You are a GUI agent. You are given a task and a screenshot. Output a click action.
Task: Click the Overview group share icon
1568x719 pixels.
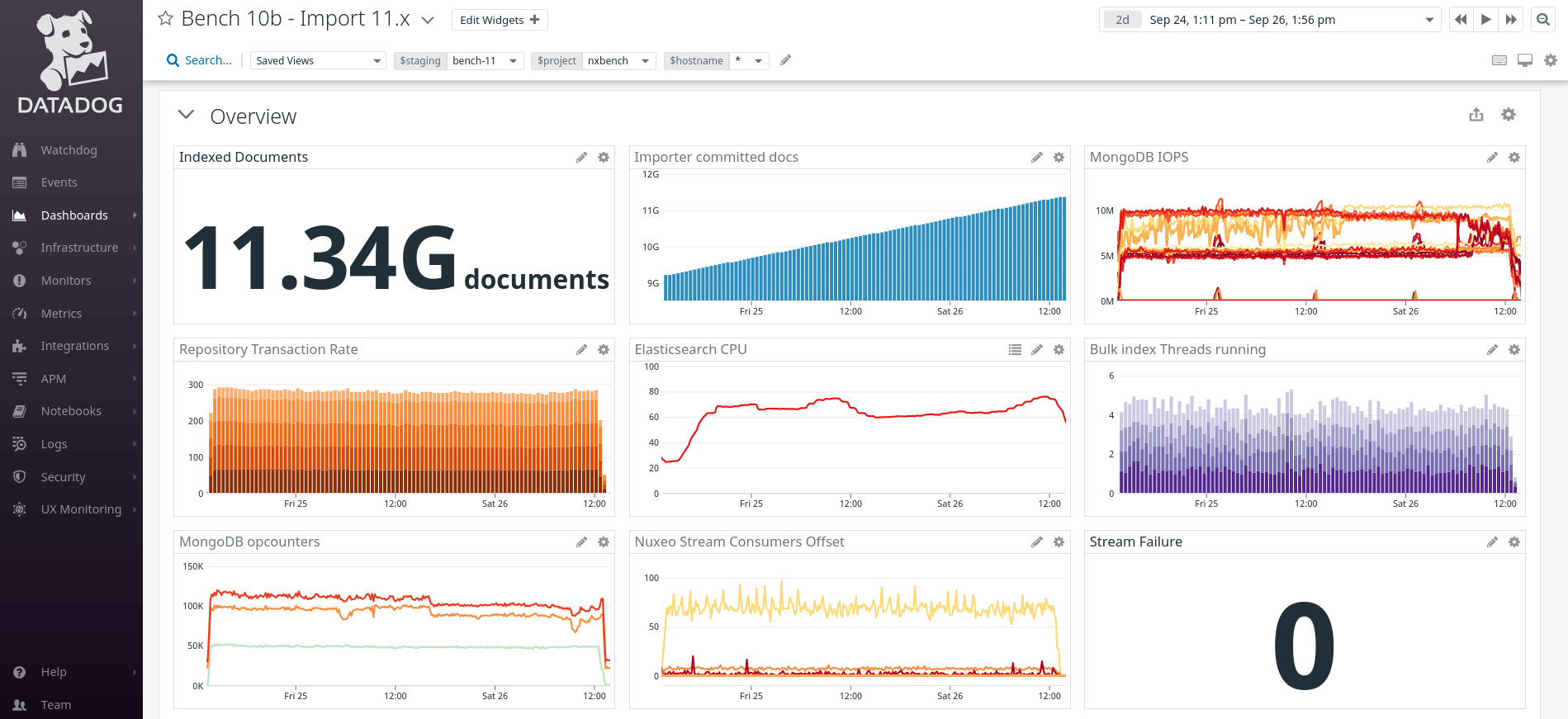(x=1476, y=115)
